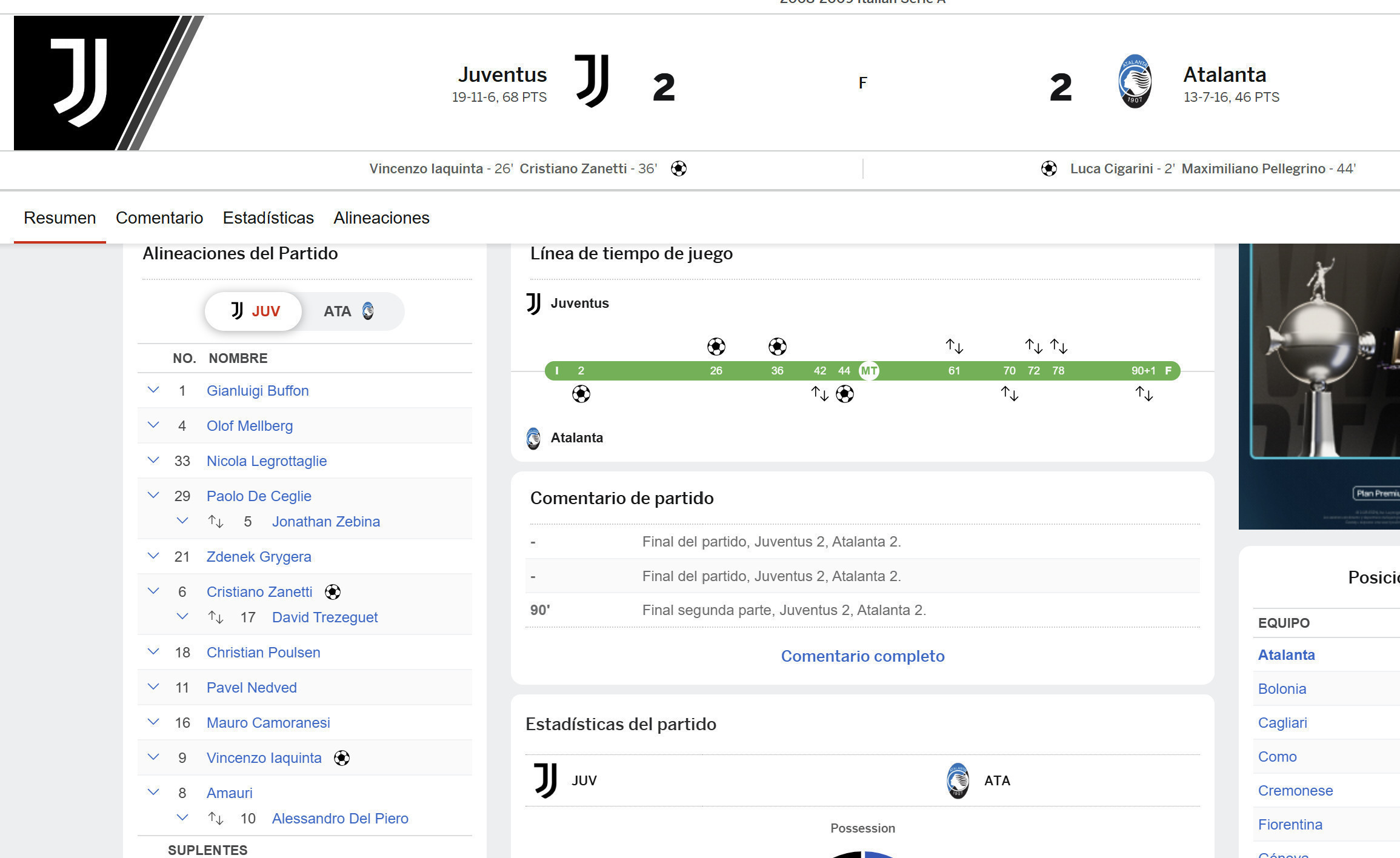
Task: Click Juventus goal ball icon at minute 26
Action: point(716,347)
